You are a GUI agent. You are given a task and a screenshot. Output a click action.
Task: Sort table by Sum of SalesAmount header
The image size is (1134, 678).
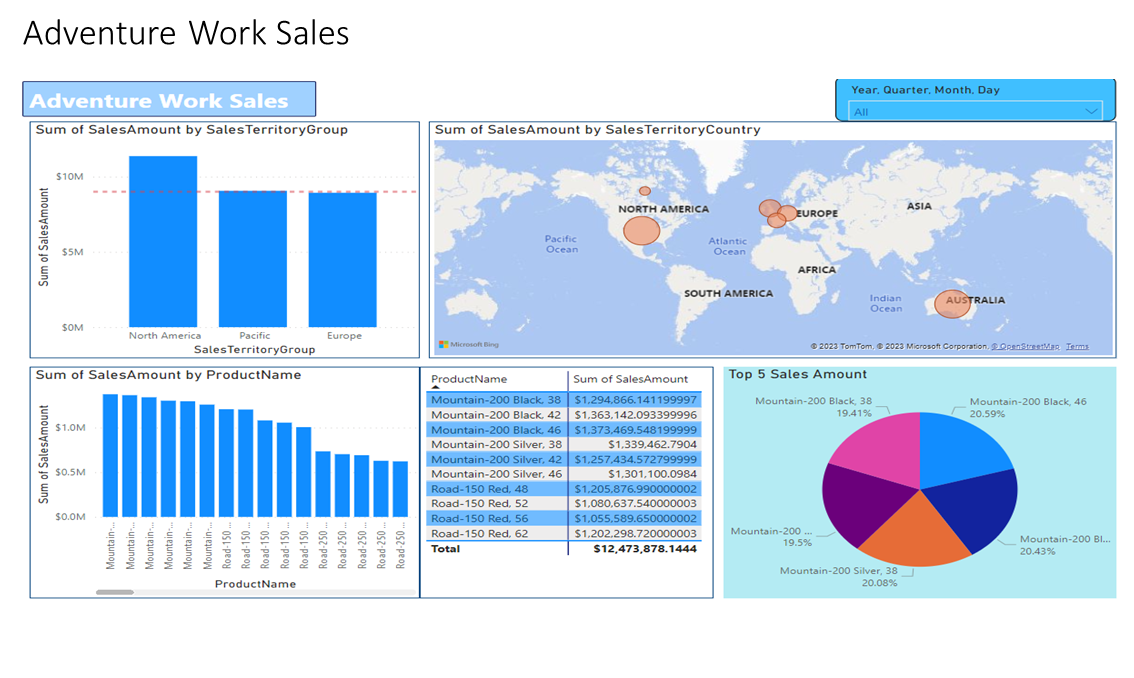(630, 379)
